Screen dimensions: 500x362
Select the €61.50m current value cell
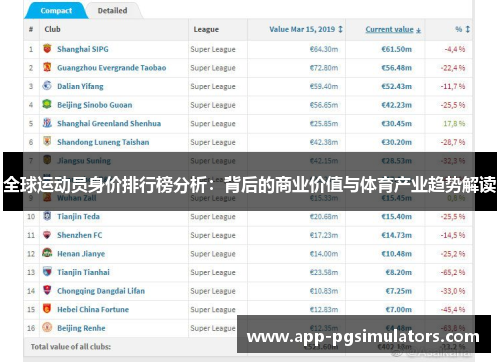396,49
